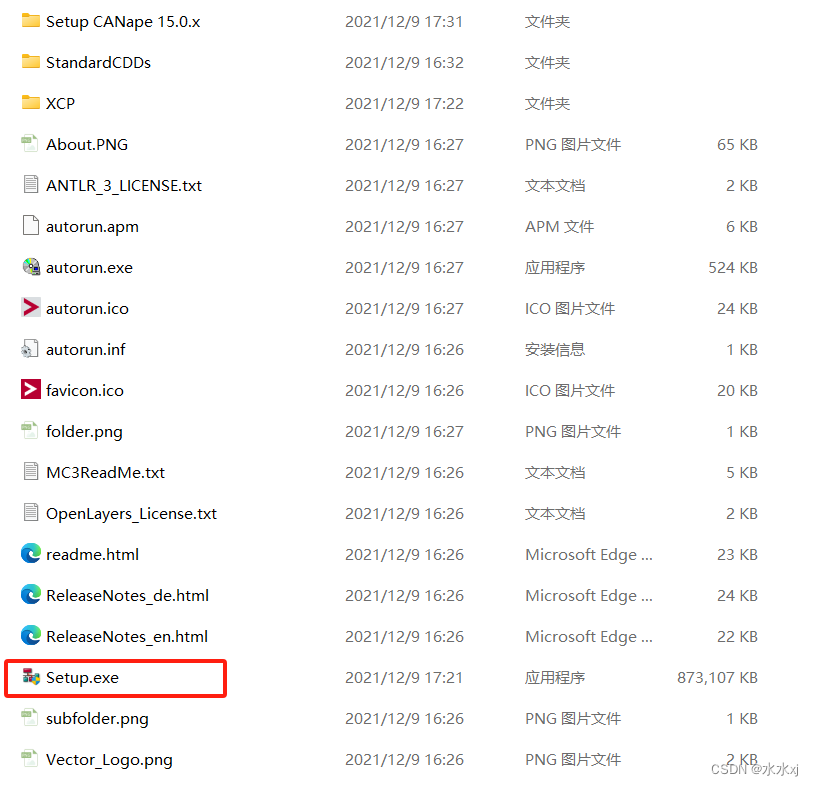Screen dimensions: 814x786
Task: Select the file name readme.html
Action: pyautogui.click(x=92, y=554)
